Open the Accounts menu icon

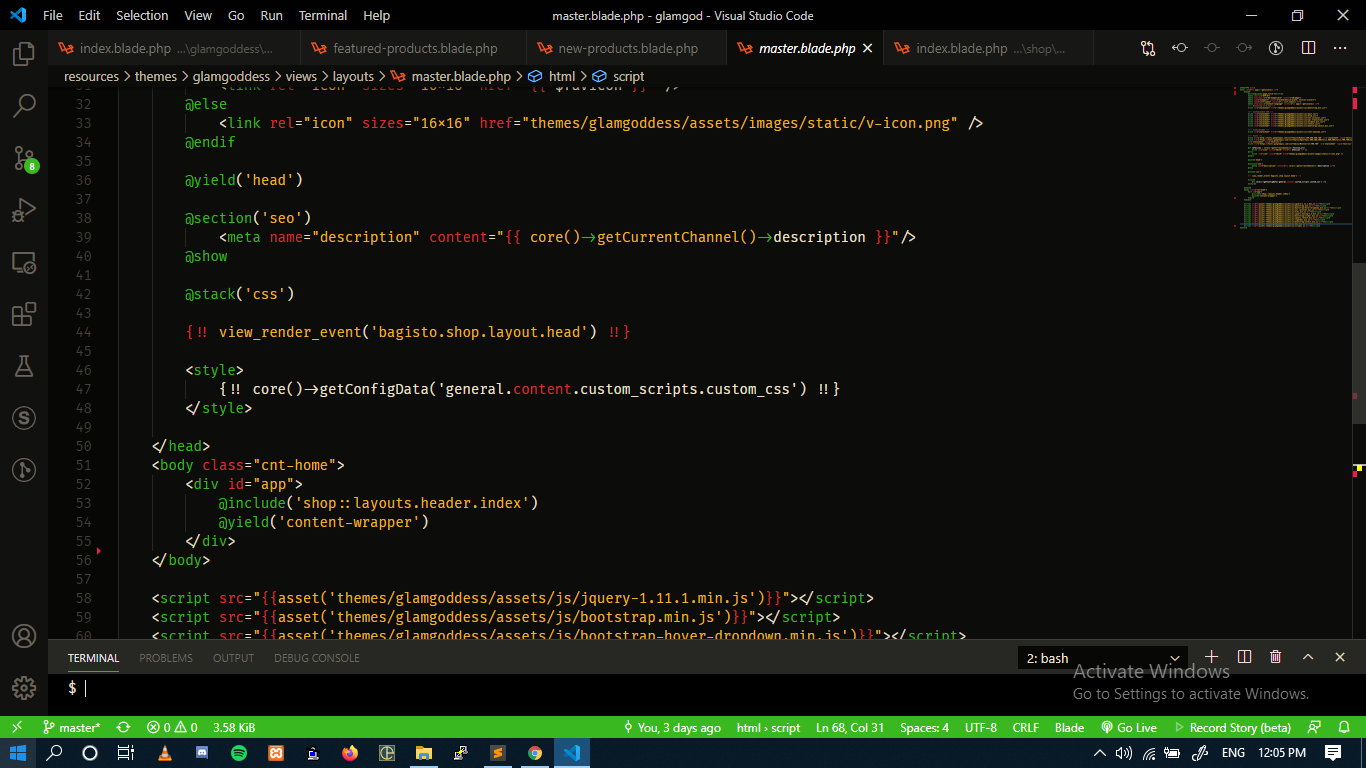pyautogui.click(x=24, y=636)
